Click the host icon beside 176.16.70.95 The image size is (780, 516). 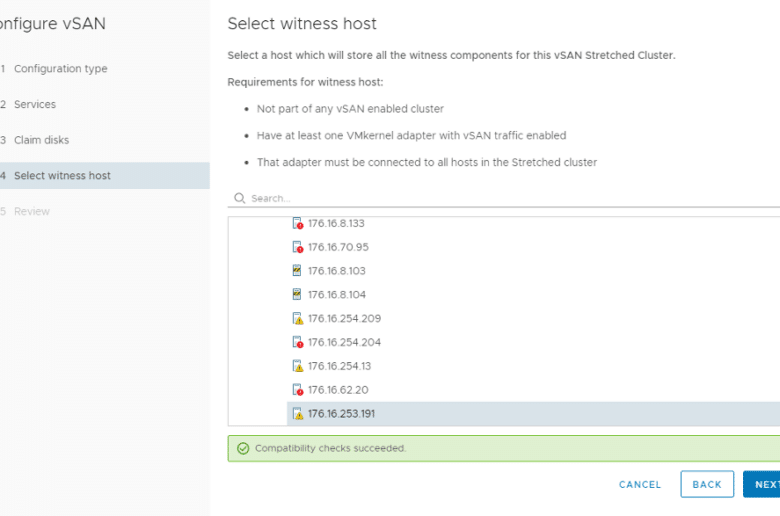297,247
